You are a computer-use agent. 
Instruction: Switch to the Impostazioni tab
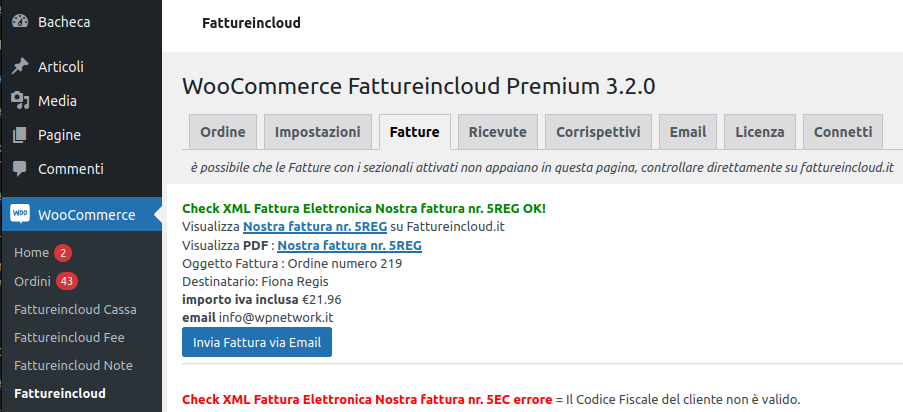(318, 132)
